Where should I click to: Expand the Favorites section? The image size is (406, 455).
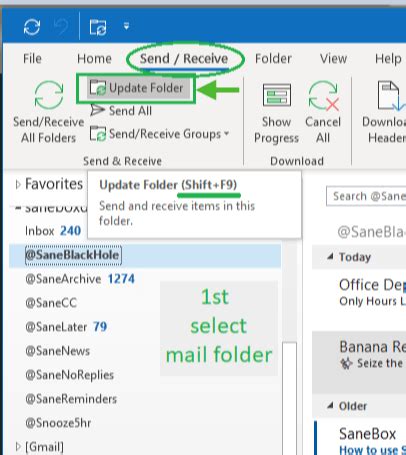coord(18,184)
